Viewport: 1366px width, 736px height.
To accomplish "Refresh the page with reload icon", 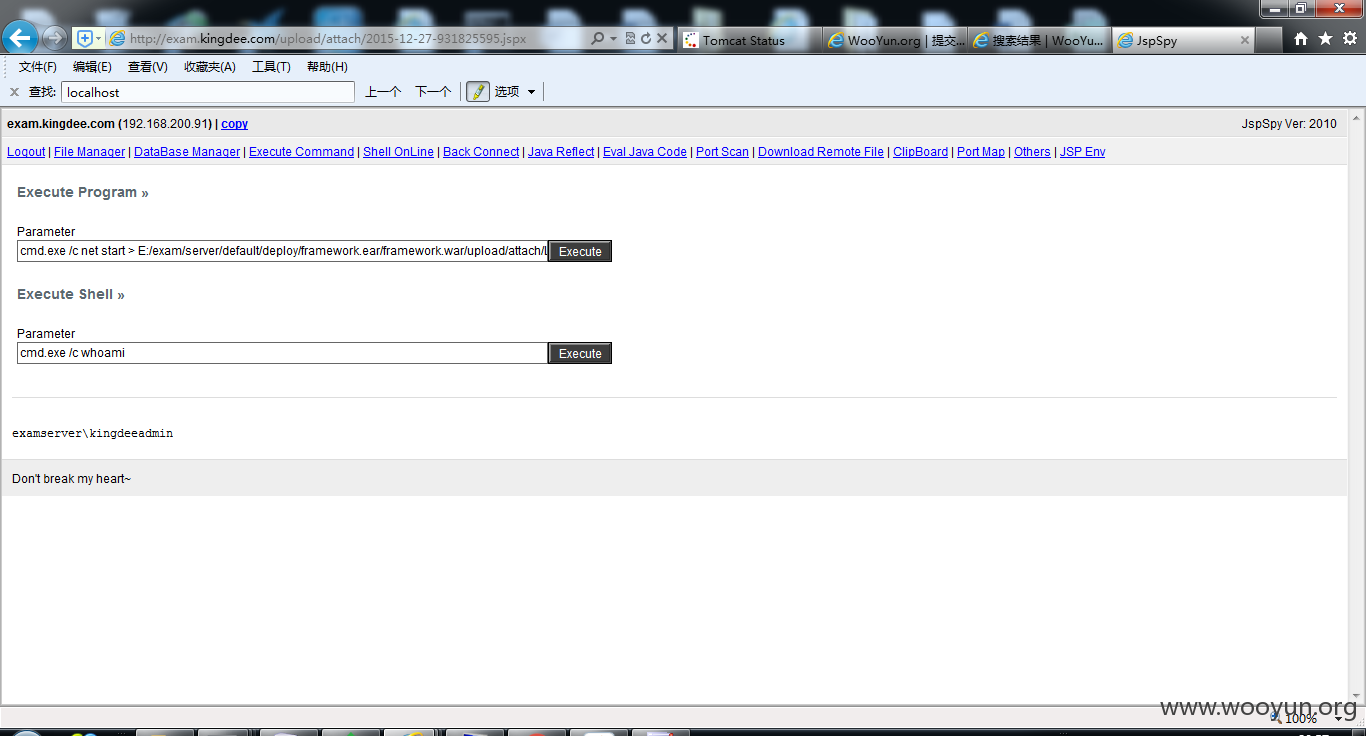I will coord(646,38).
